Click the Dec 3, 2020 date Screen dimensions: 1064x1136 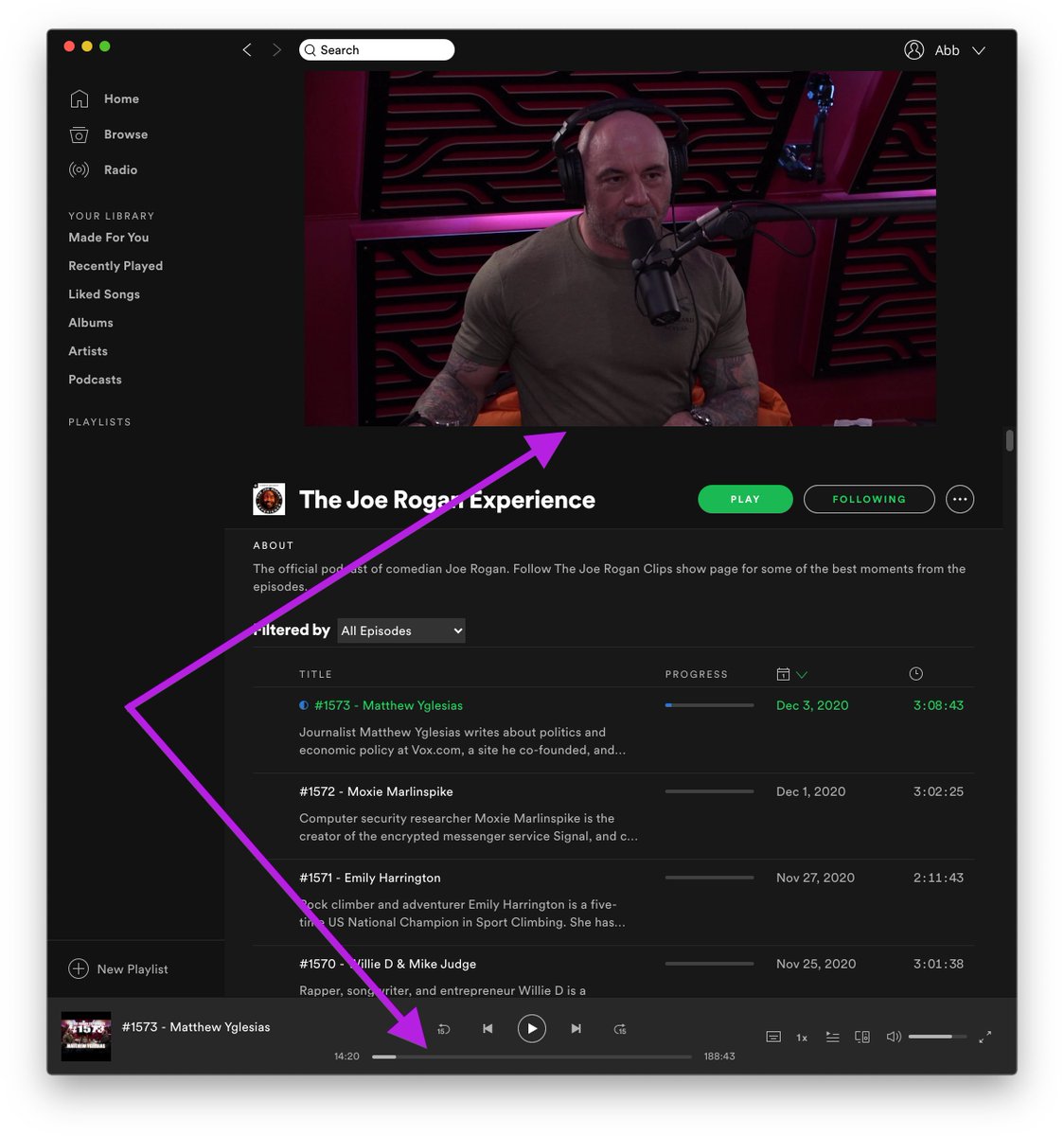coord(812,705)
